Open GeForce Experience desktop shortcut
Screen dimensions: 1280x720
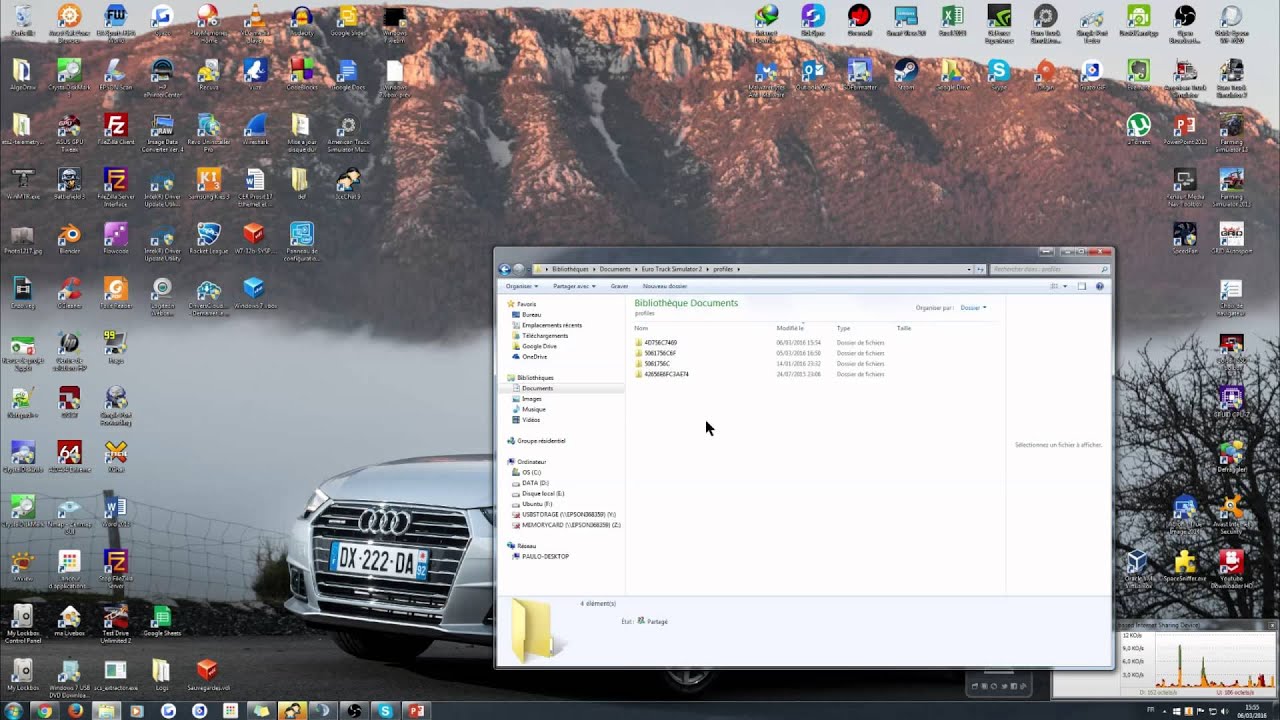point(998,24)
